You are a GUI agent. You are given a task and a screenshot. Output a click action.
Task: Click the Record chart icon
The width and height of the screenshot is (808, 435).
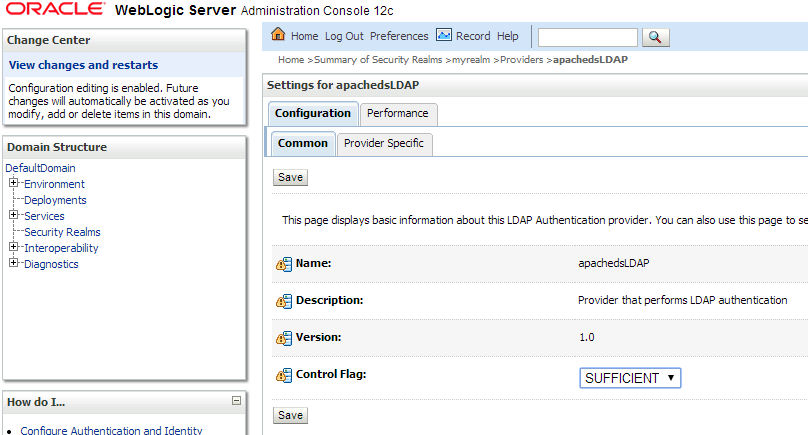(444, 35)
